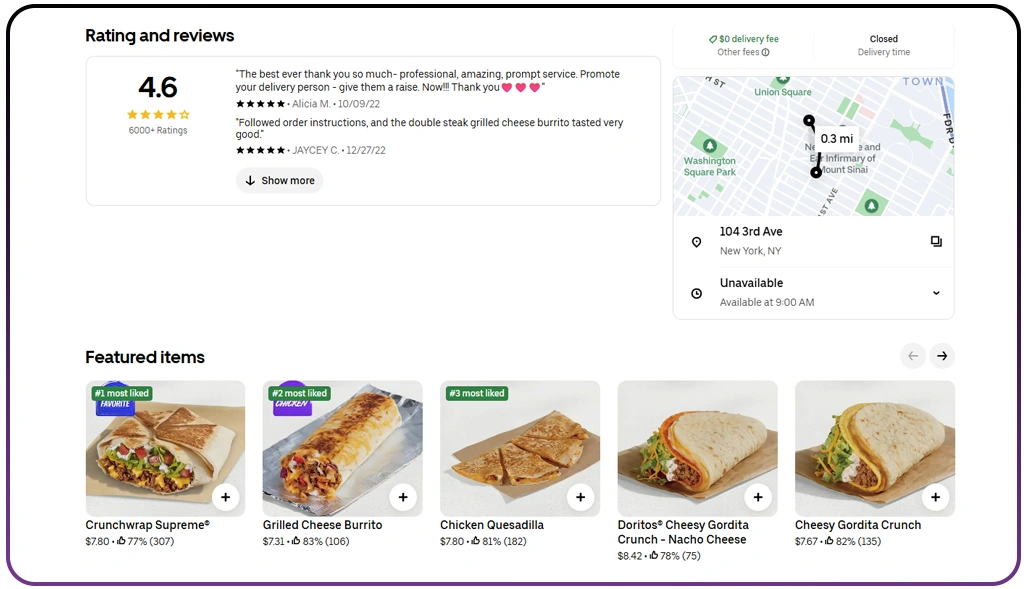Click the Other fees info icon
This screenshot has width=1026, height=589.
[766, 53]
